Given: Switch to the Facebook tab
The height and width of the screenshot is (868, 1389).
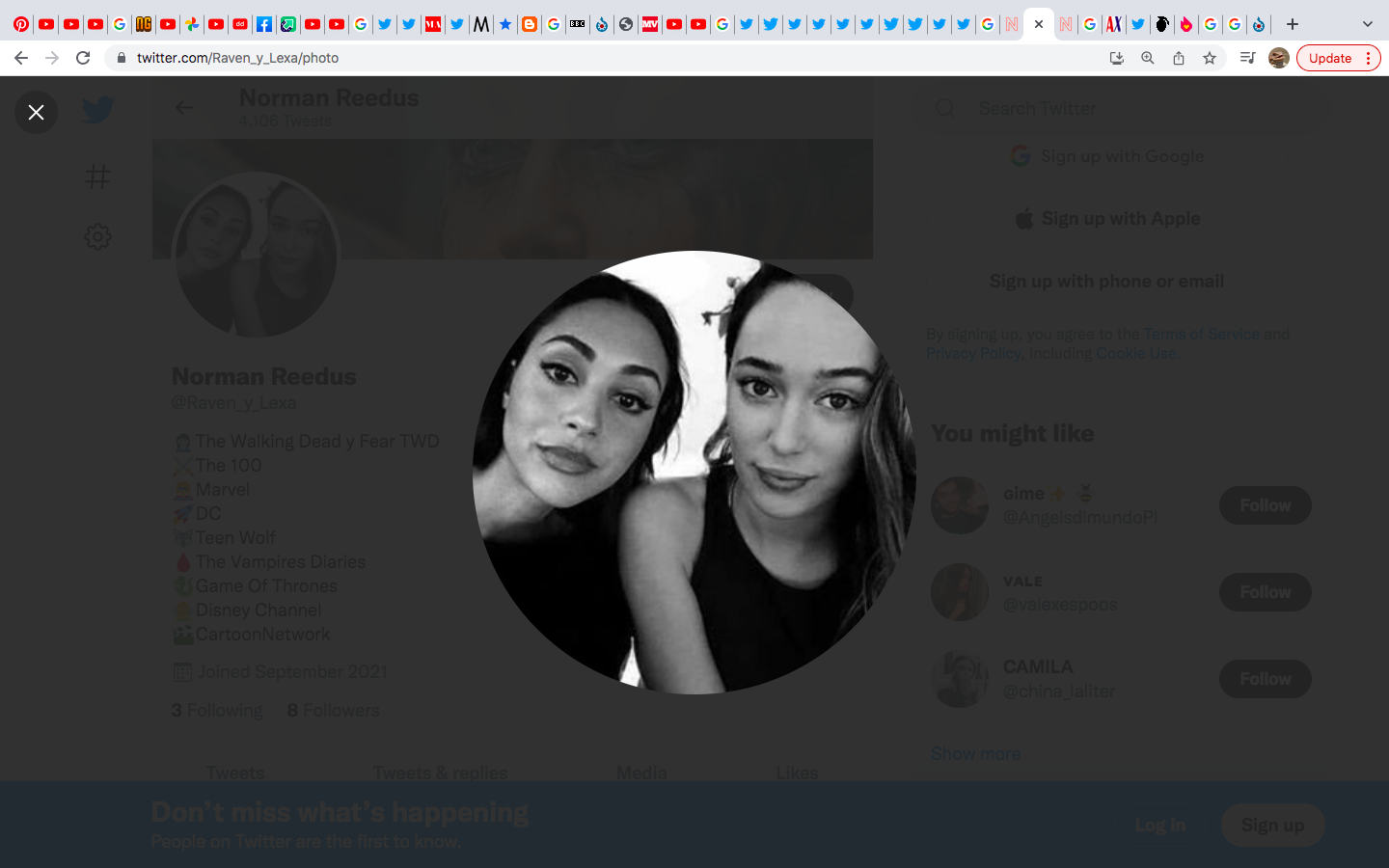Looking at the screenshot, I should 264,24.
